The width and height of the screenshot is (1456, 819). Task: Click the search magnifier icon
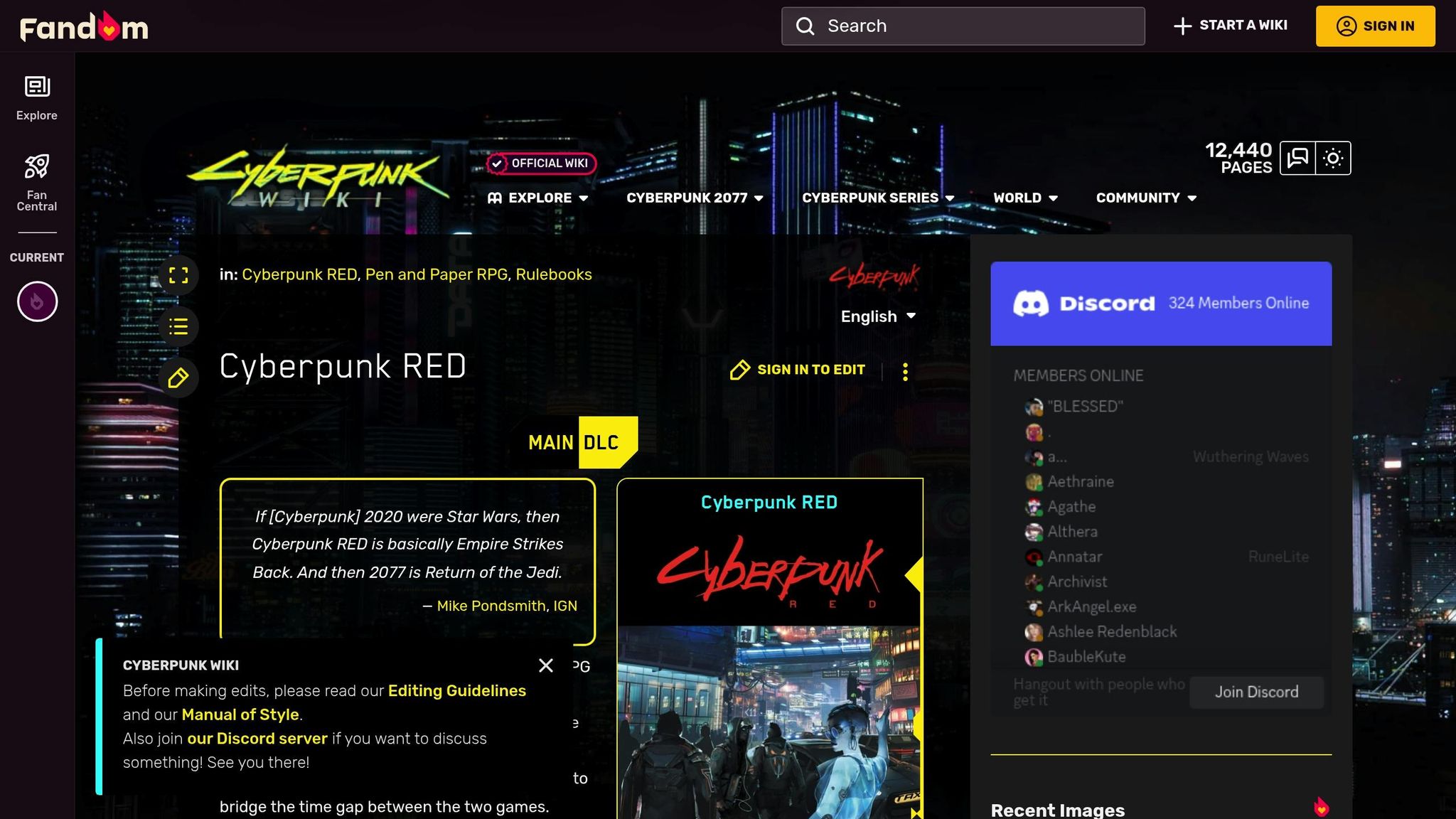click(x=805, y=26)
